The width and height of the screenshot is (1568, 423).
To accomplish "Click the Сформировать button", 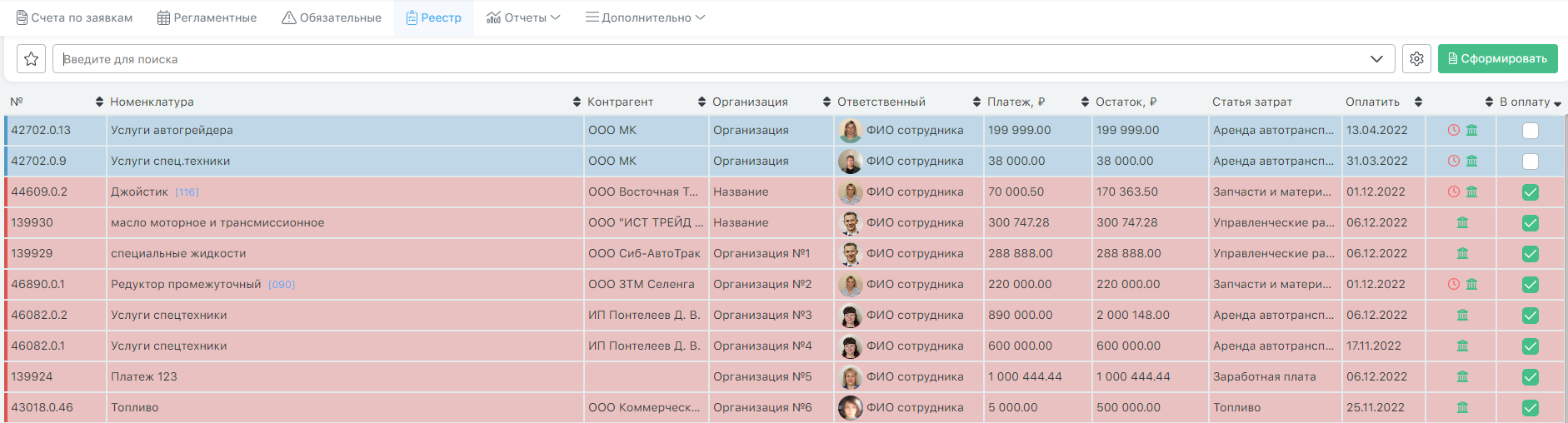I will pos(1497,58).
